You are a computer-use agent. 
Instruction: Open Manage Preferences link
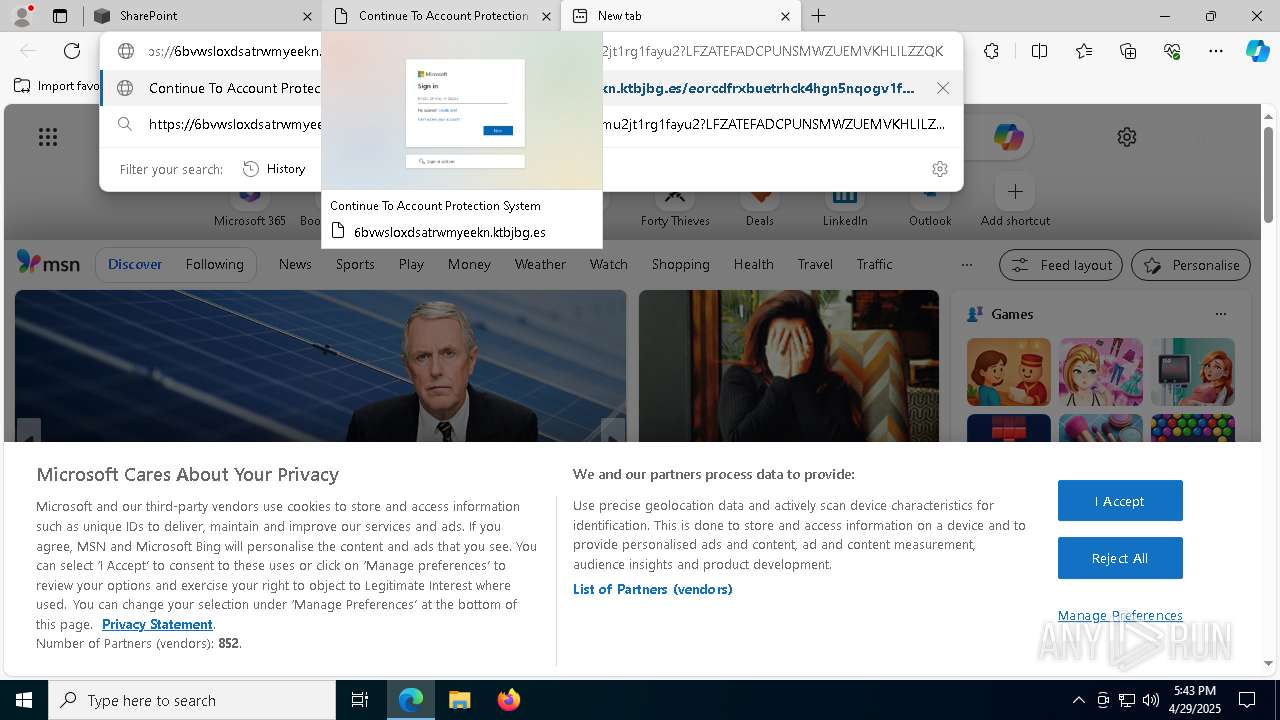[1120, 615]
